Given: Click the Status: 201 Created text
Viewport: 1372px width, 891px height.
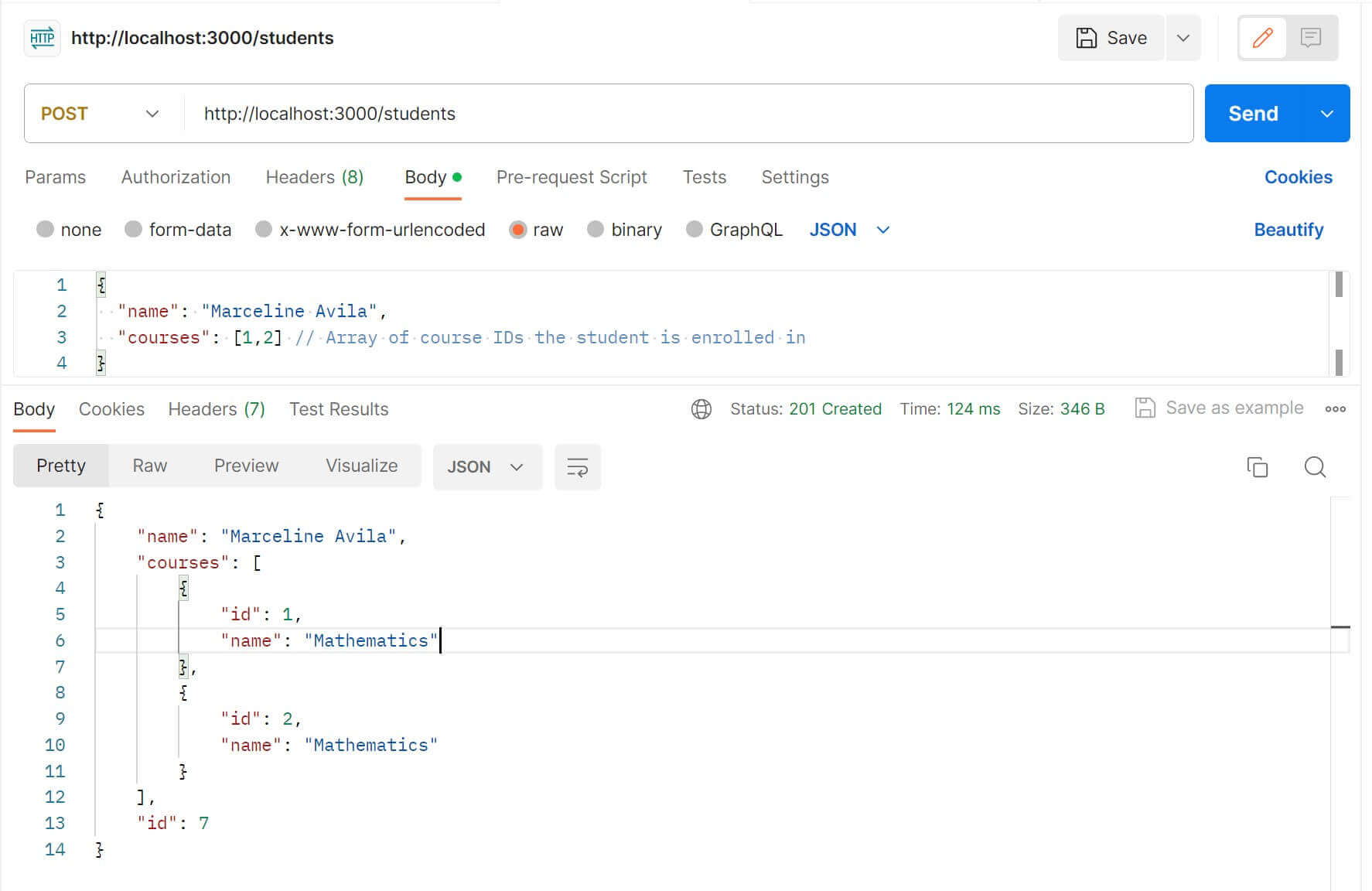Looking at the screenshot, I should click(x=805, y=409).
